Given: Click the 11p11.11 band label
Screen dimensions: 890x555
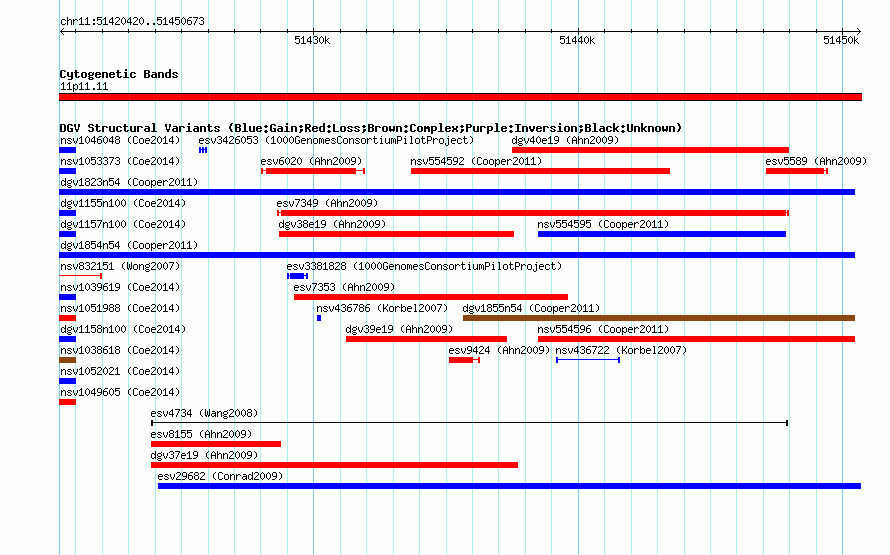Looking at the screenshot, I should pyautogui.click(x=84, y=86).
